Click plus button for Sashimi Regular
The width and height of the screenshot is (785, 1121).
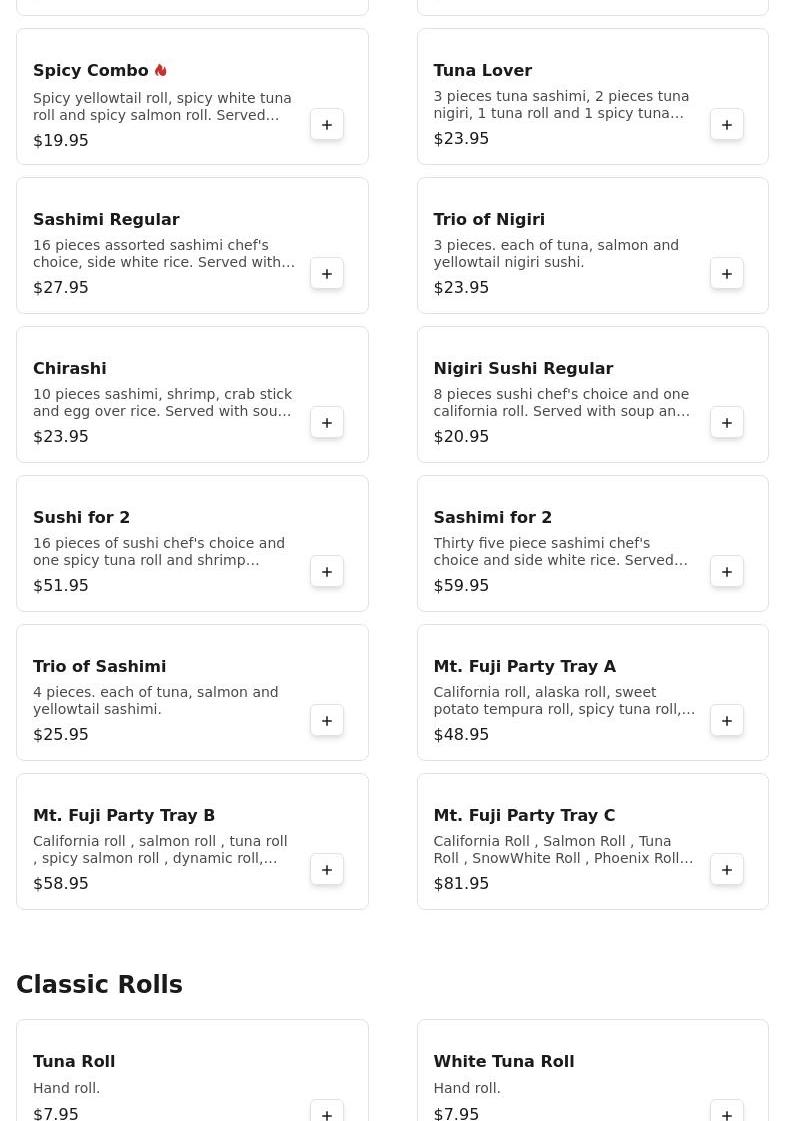tap(327, 274)
